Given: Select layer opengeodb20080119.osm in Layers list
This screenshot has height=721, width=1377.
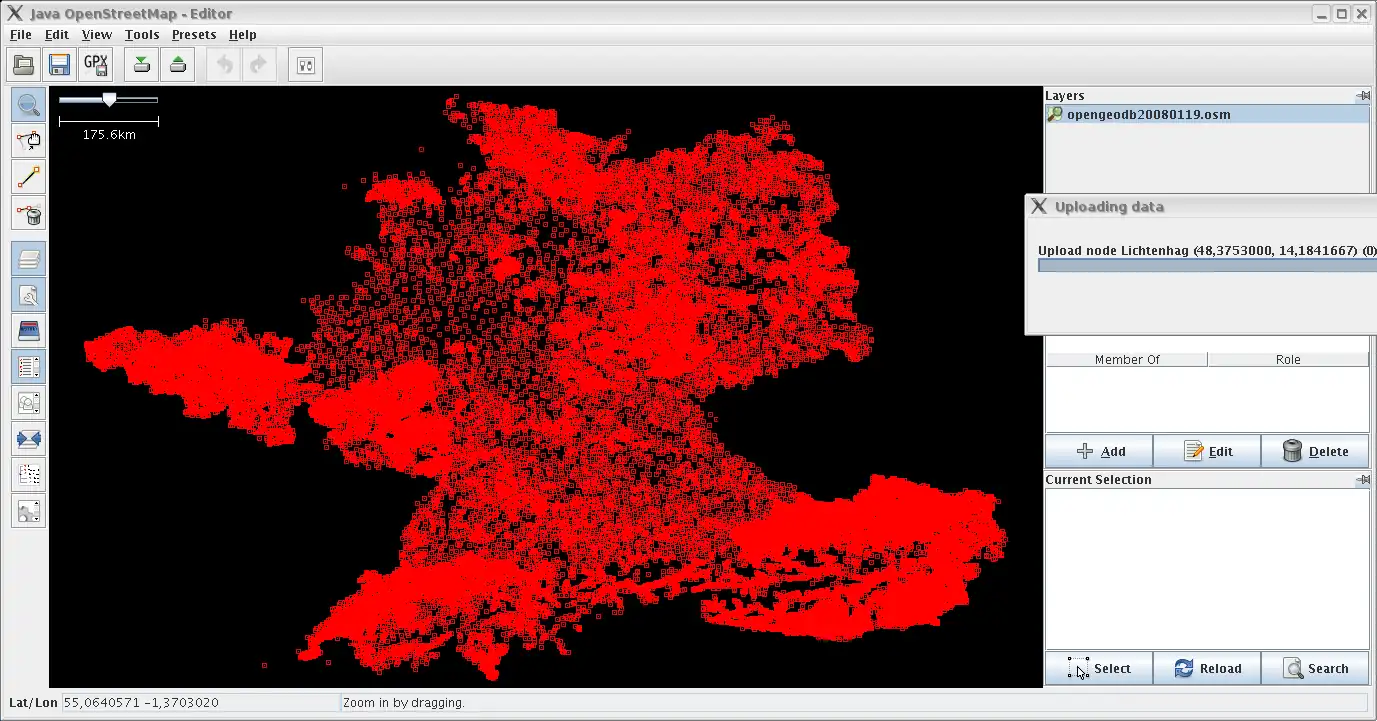Looking at the screenshot, I should coord(1148,115).
